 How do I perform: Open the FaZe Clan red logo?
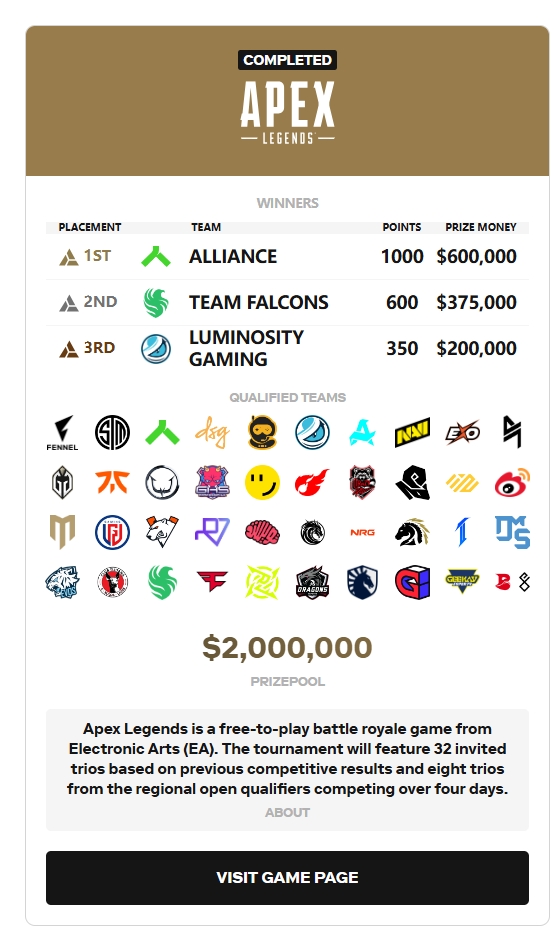pyautogui.click(x=212, y=581)
